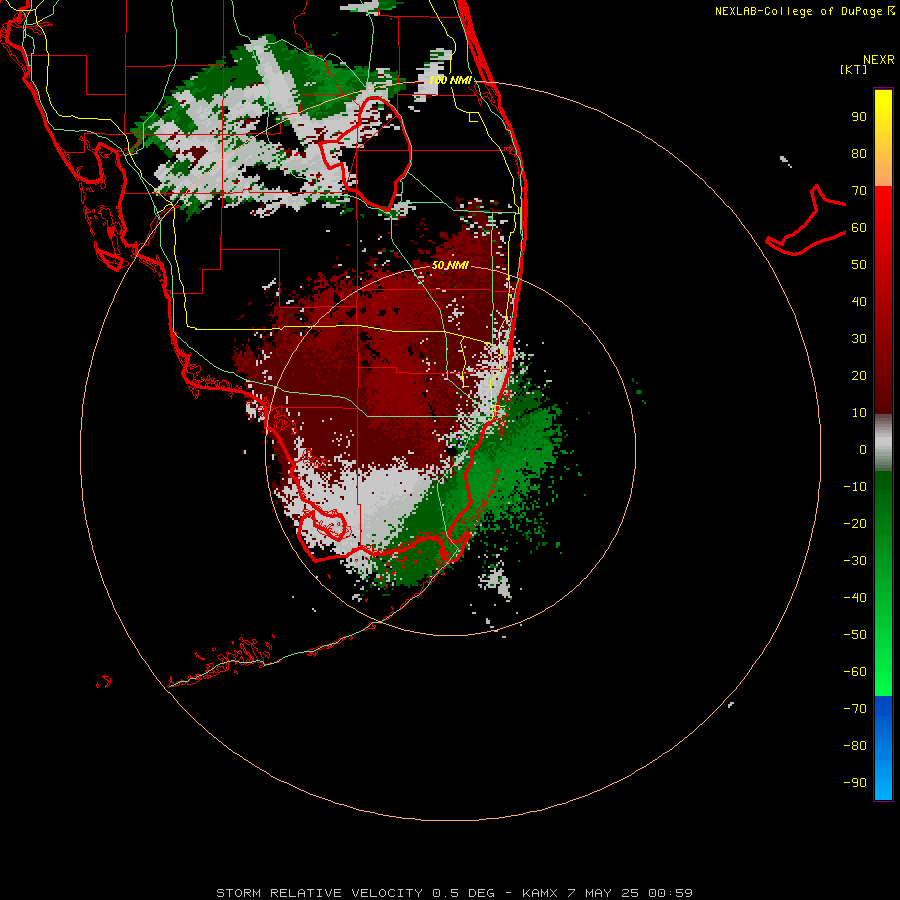Click the -60 value on velocity scale
The width and height of the screenshot is (900, 900).
[855, 672]
